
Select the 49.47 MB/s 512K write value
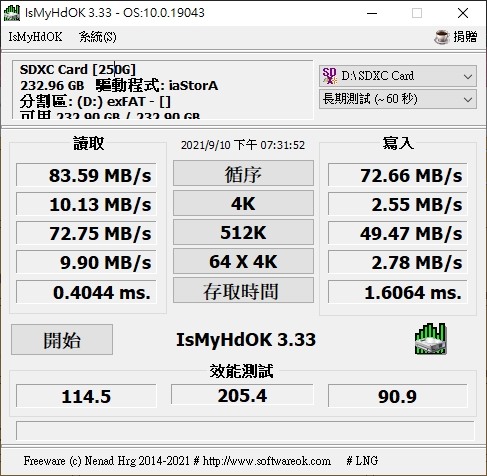tap(398, 233)
